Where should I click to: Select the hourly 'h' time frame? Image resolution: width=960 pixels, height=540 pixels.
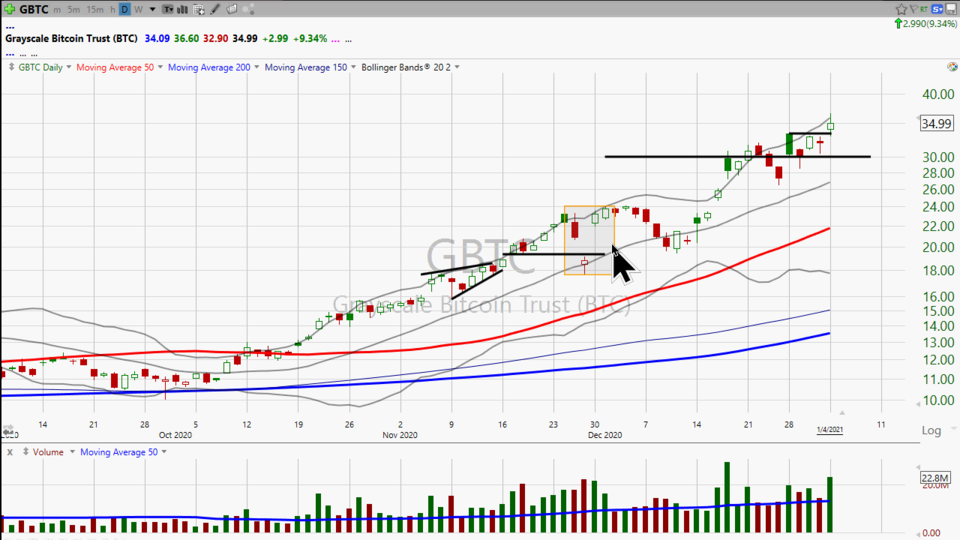[113, 10]
